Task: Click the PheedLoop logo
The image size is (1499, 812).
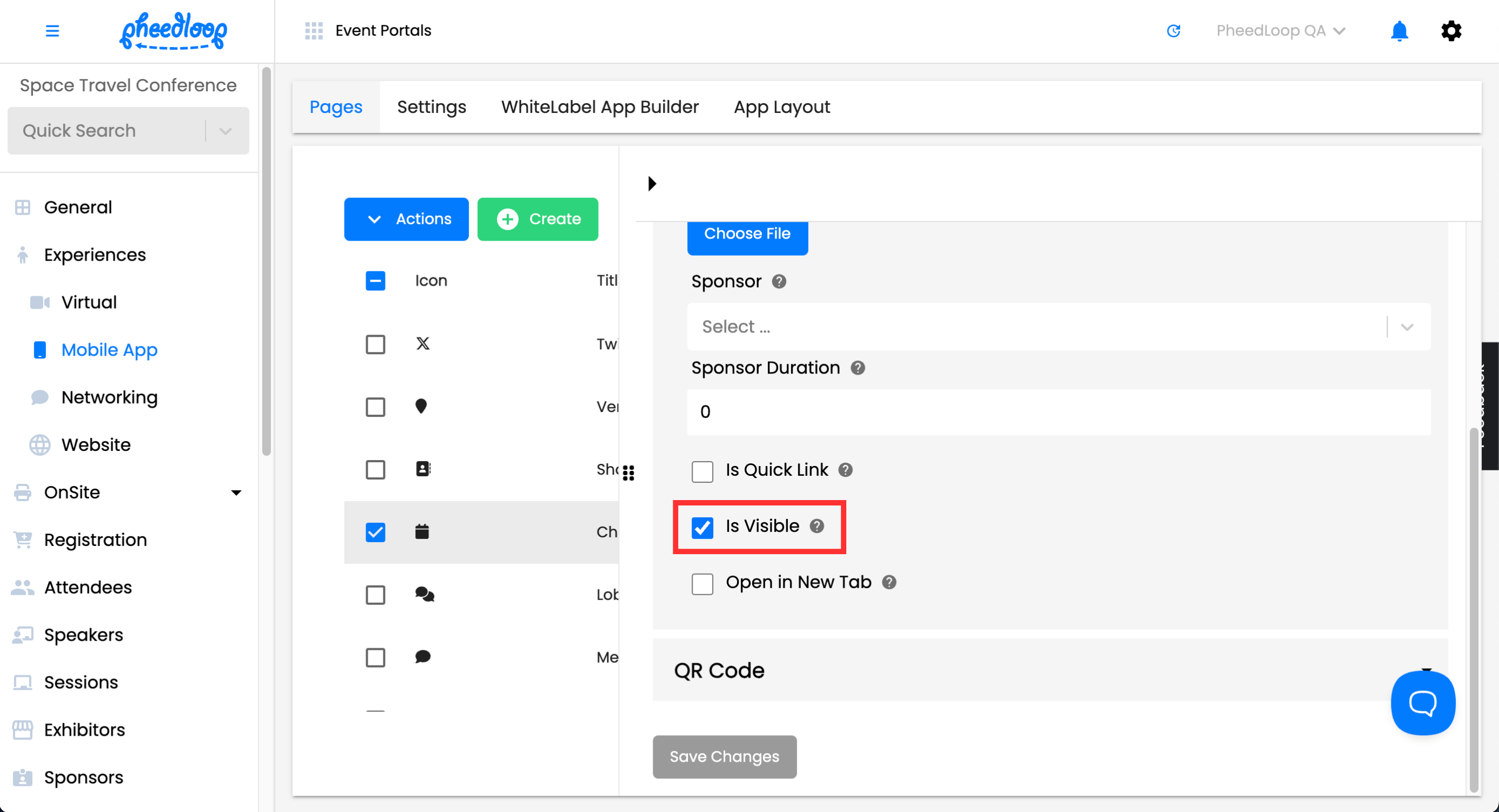Action: [174, 31]
